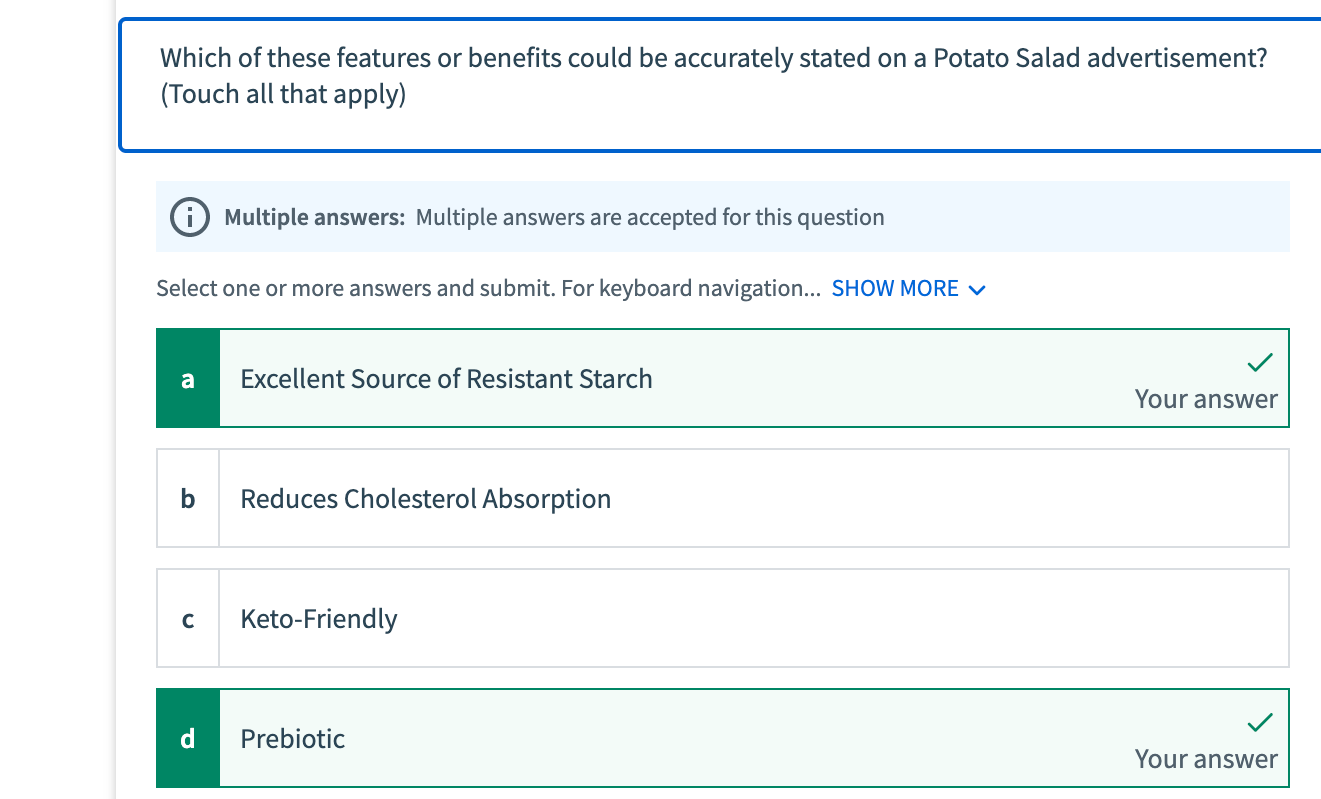Click 'Multiple answers are accepted' banner text
1321x799 pixels.
click(650, 217)
